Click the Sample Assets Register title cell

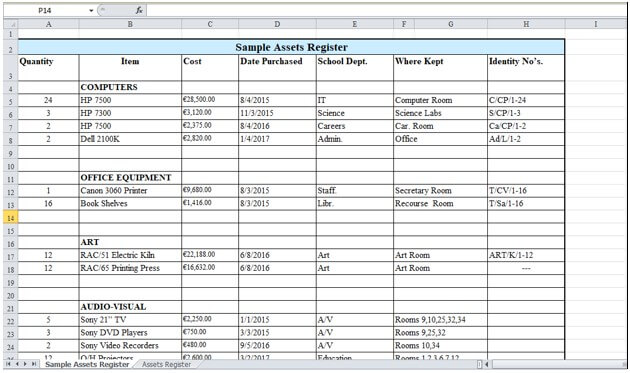pyautogui.click(x=291, y=47)
